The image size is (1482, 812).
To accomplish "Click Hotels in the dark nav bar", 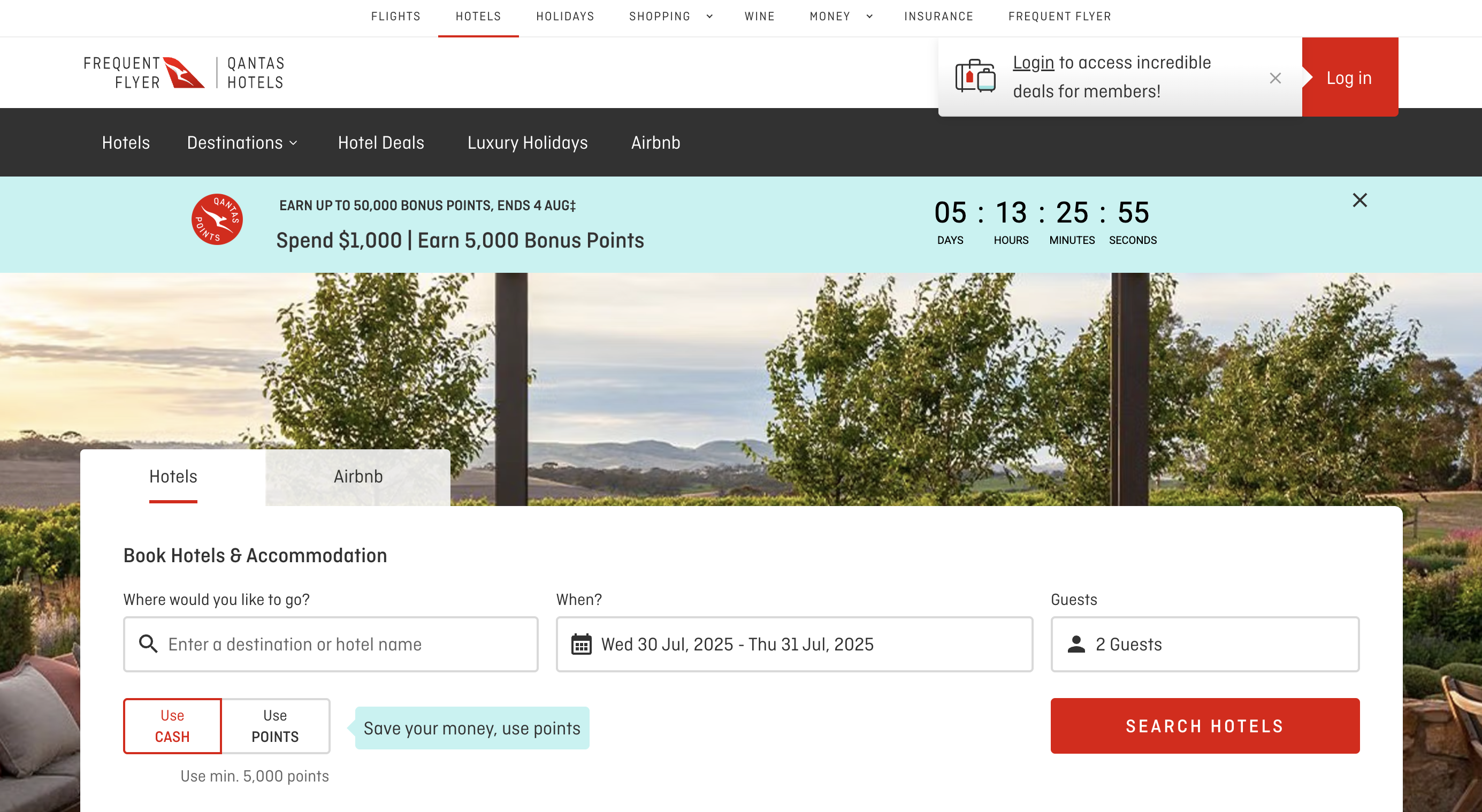I will (x=126, y=143).
